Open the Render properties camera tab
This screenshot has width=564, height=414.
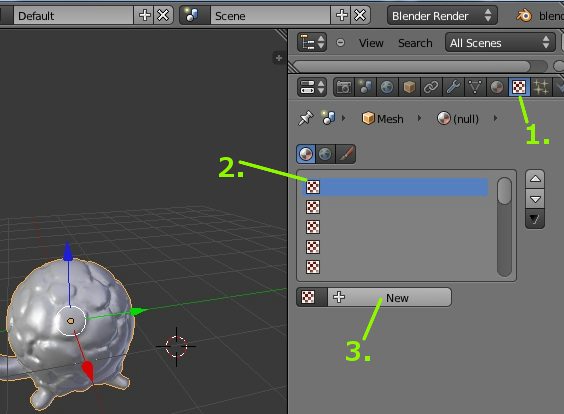pyautogui.click(x=344, y=87)
